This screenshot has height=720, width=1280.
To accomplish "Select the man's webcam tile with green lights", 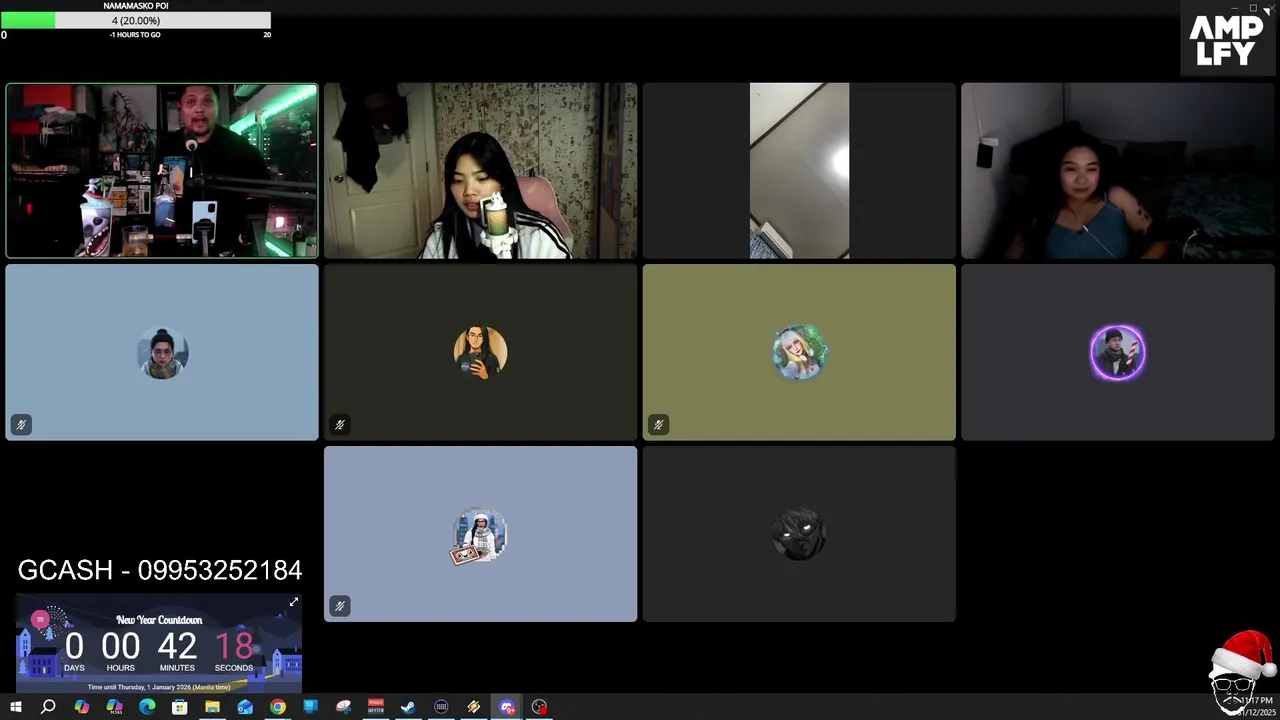I will click(x=162, y=171).
